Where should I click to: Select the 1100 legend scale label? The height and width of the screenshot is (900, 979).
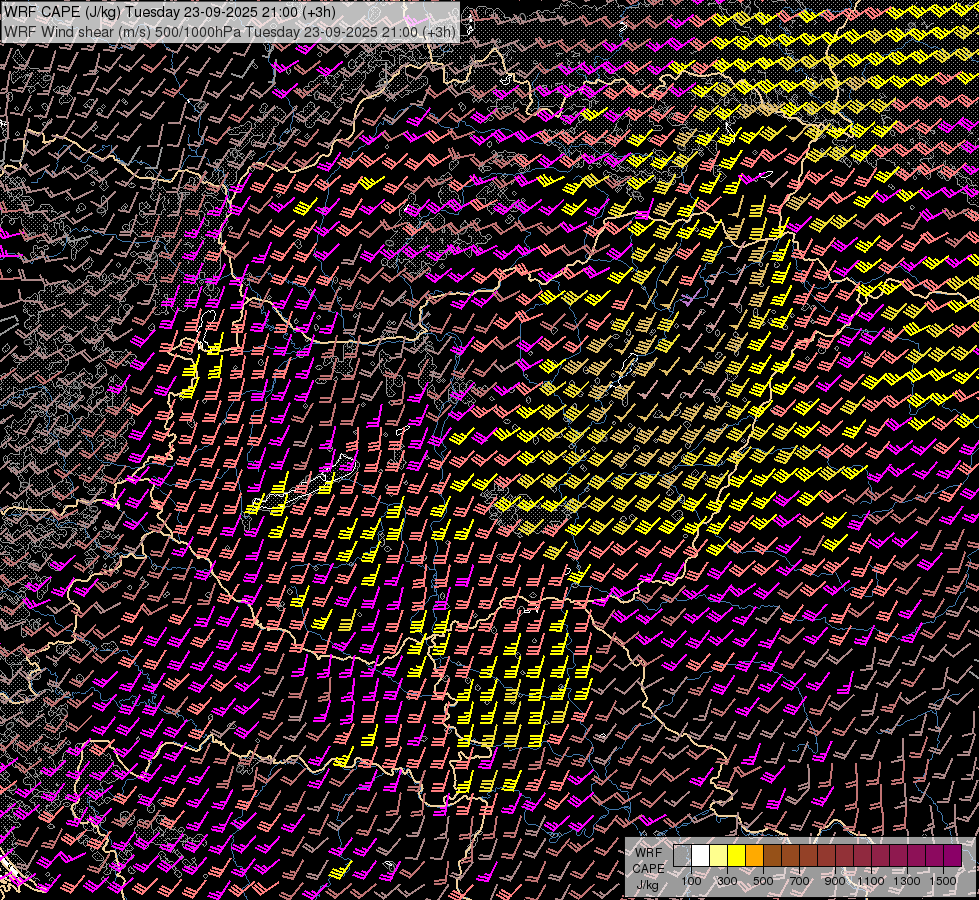pyautogui.click(x=871, y=881)
